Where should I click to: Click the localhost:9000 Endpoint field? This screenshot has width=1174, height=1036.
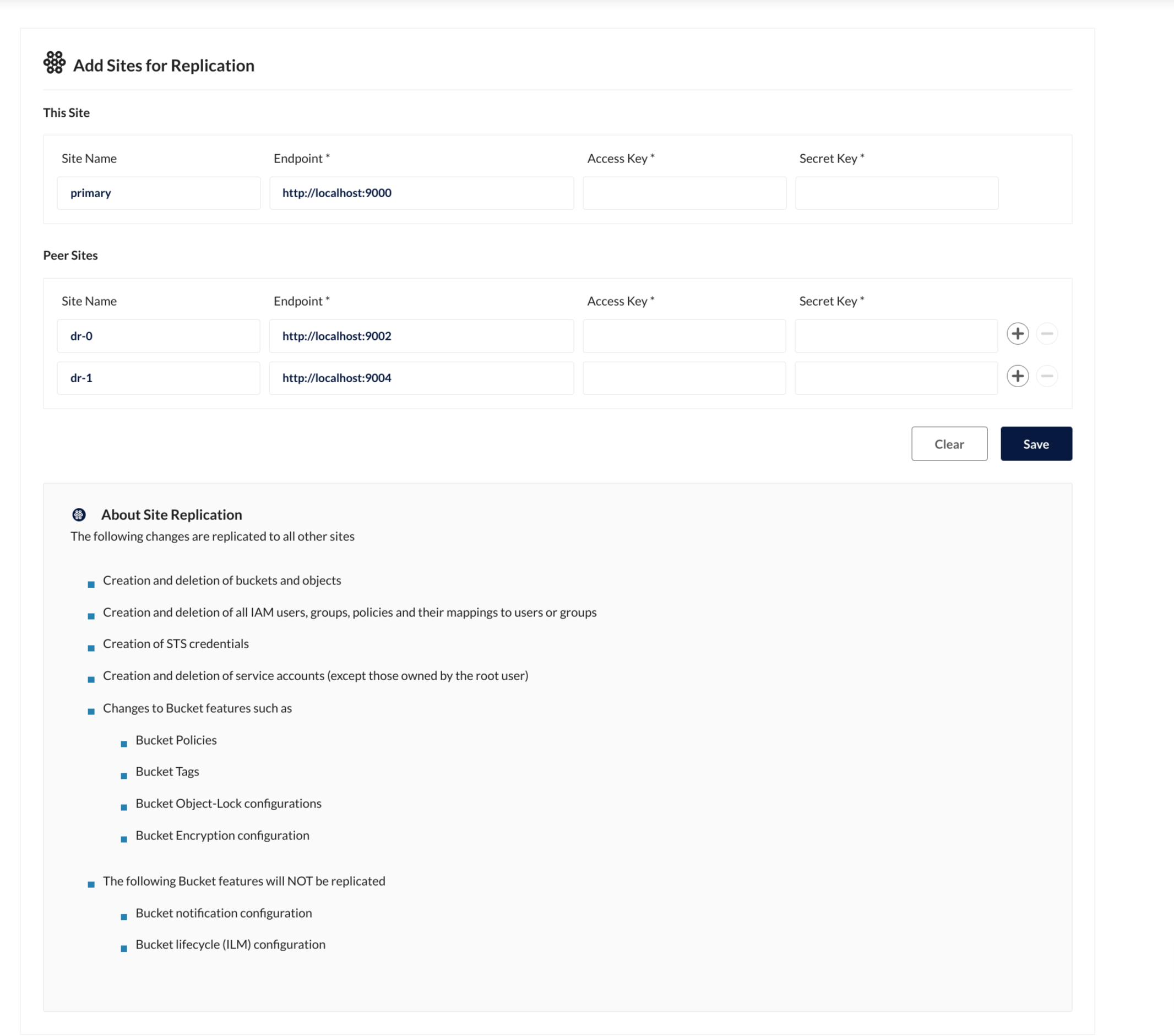tap(421, 193)
